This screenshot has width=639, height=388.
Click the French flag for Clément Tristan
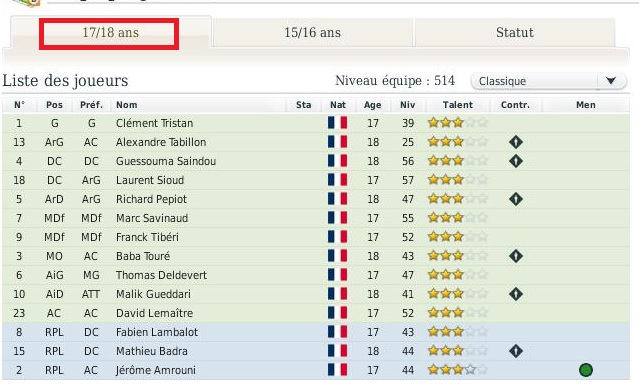click(337, 123)
